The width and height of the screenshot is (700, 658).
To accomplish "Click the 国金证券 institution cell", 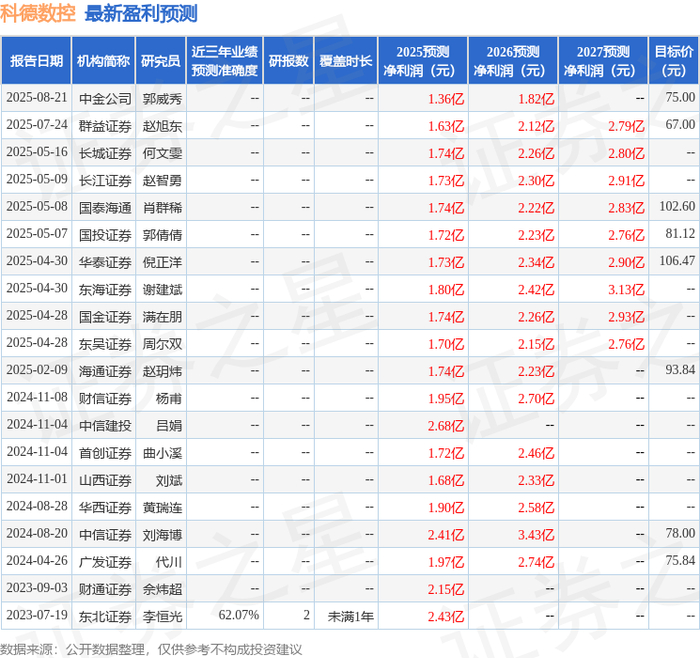I will coord(105,317).
